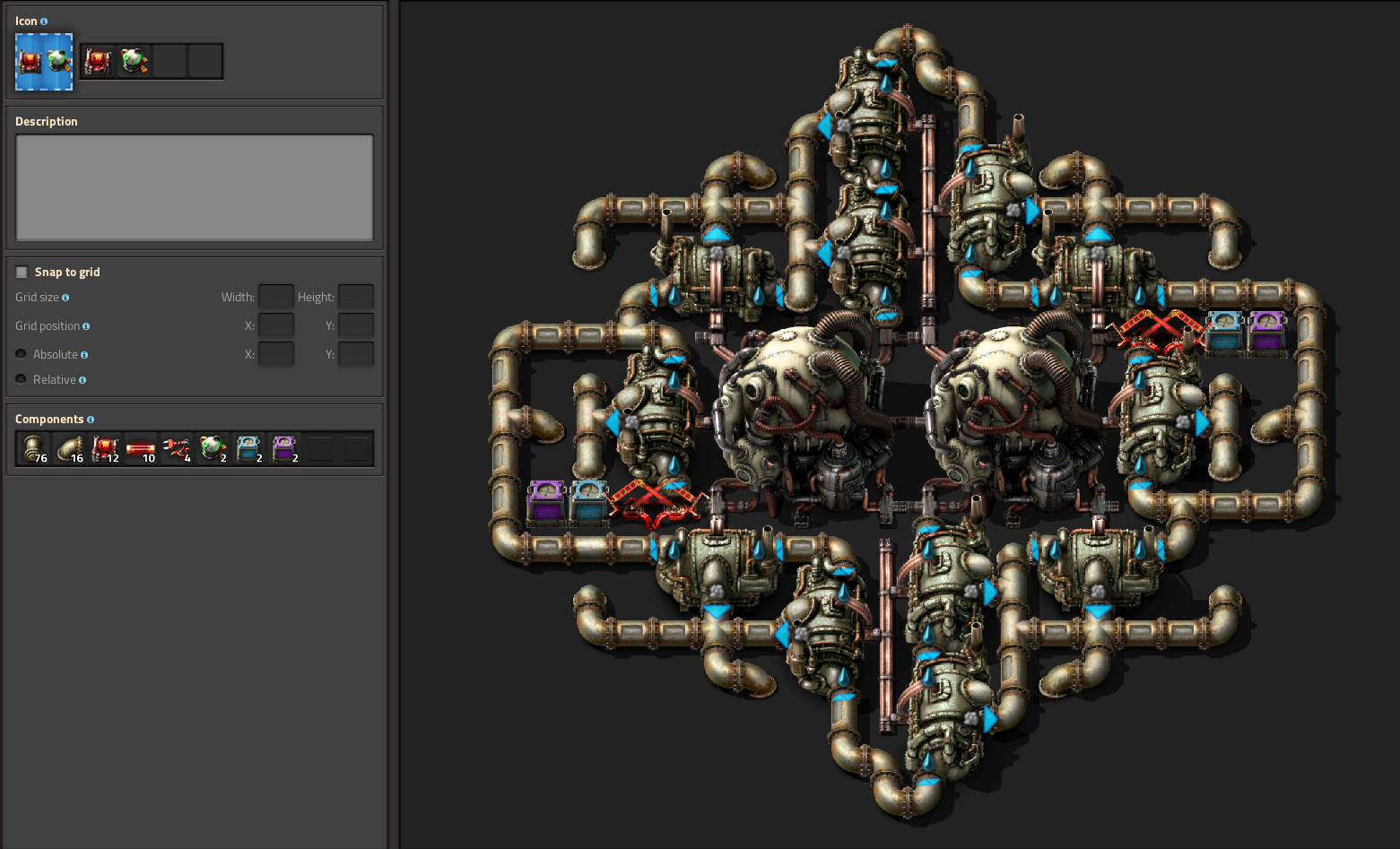The height and width of the screenshot is (849, 1400).
Task: Click the large blue blueprint icon preview
Action: pos(44,62)
